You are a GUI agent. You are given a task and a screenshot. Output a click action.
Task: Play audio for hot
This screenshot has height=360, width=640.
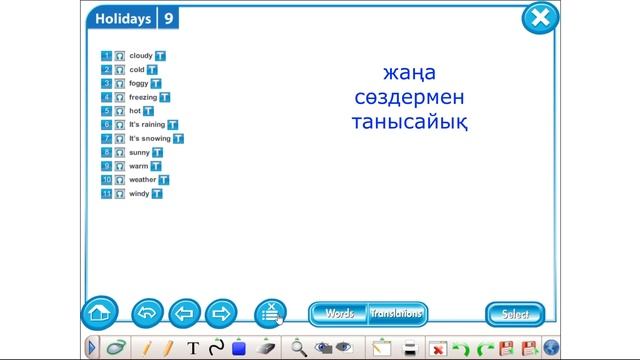[x=119, y=111]
